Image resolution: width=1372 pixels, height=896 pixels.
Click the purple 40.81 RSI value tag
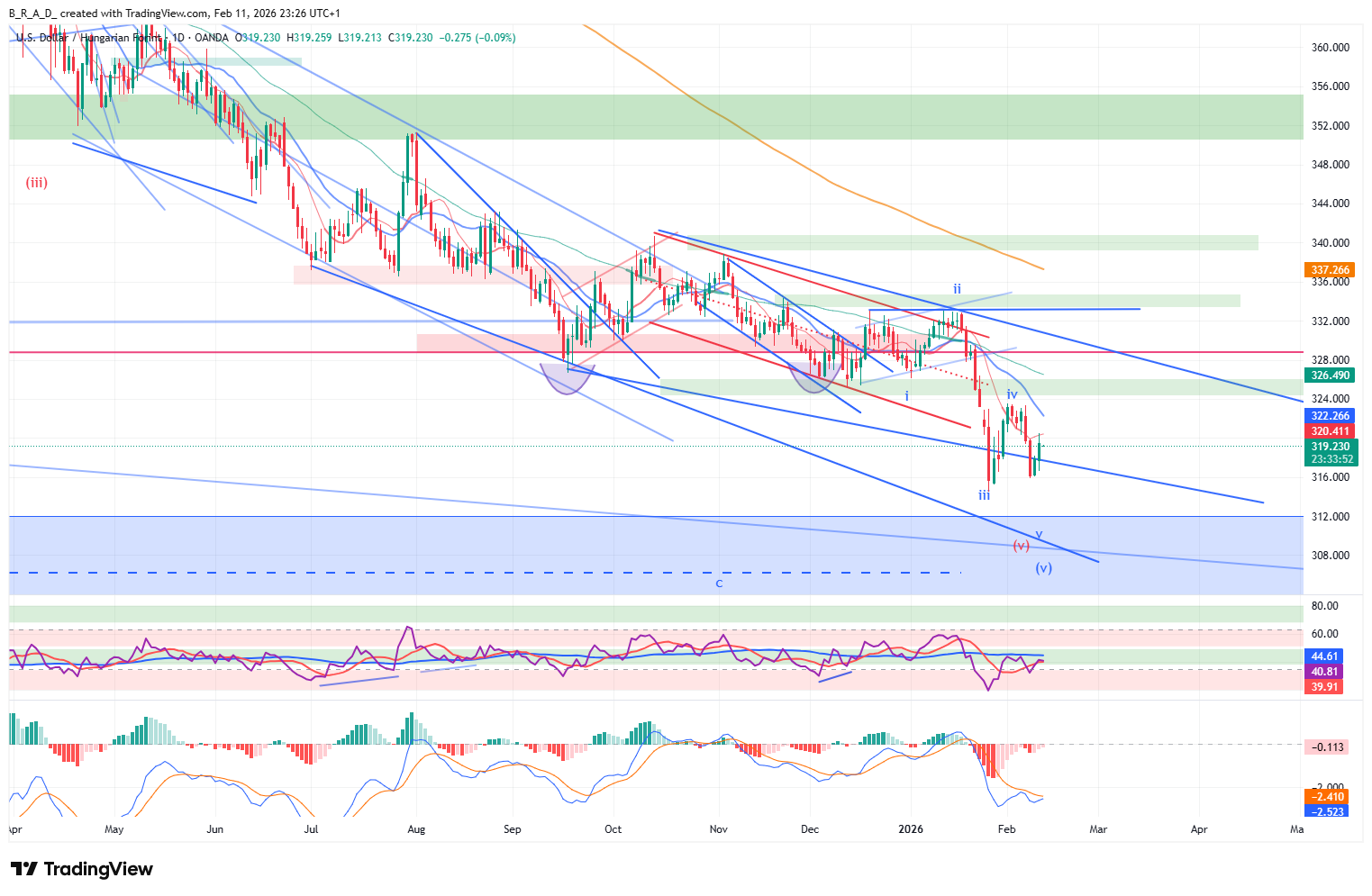(1324, 672)
